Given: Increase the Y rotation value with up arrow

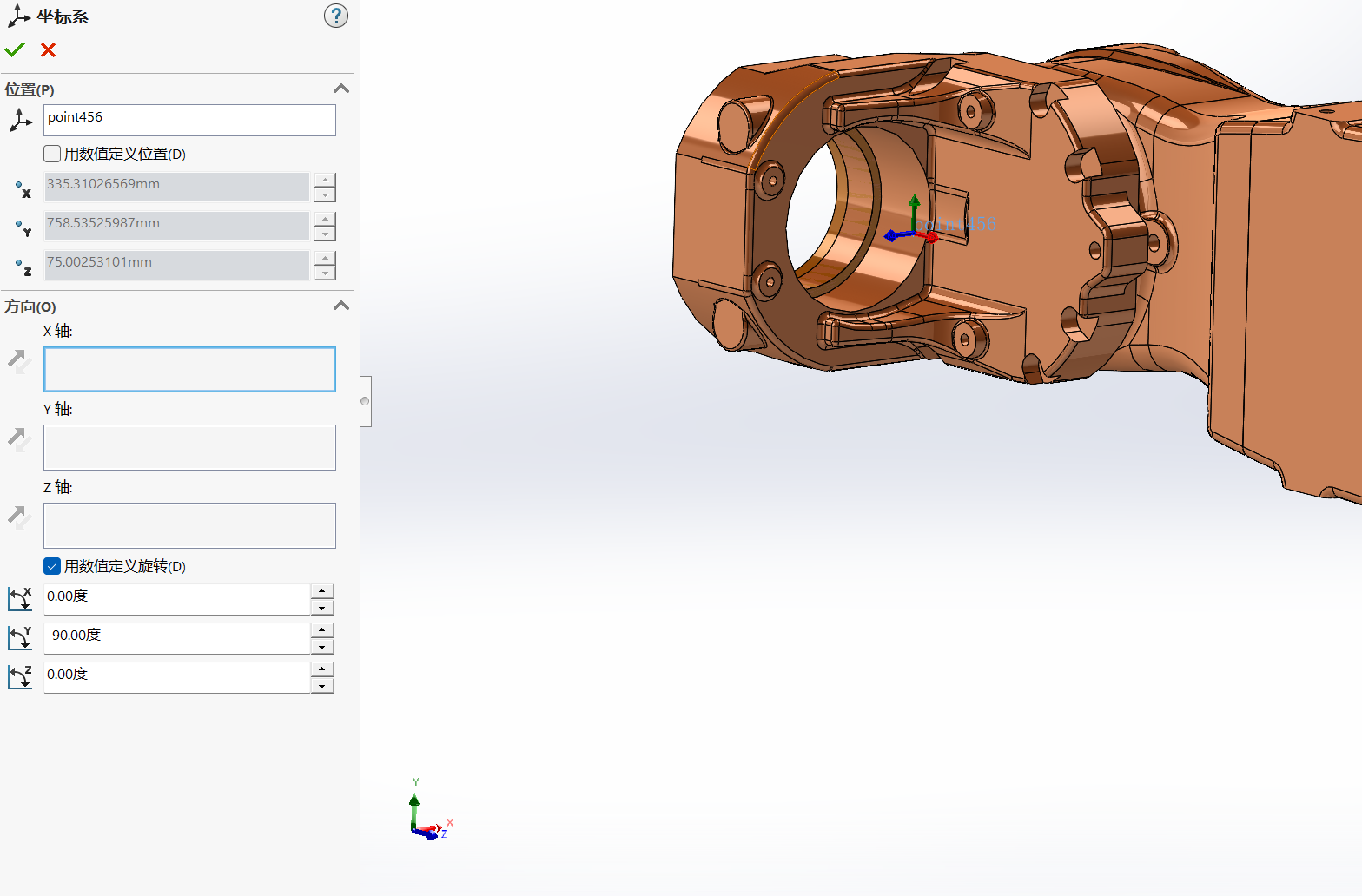Looking at the screenshot, I should pyautogui.click(x=322, y=629).
